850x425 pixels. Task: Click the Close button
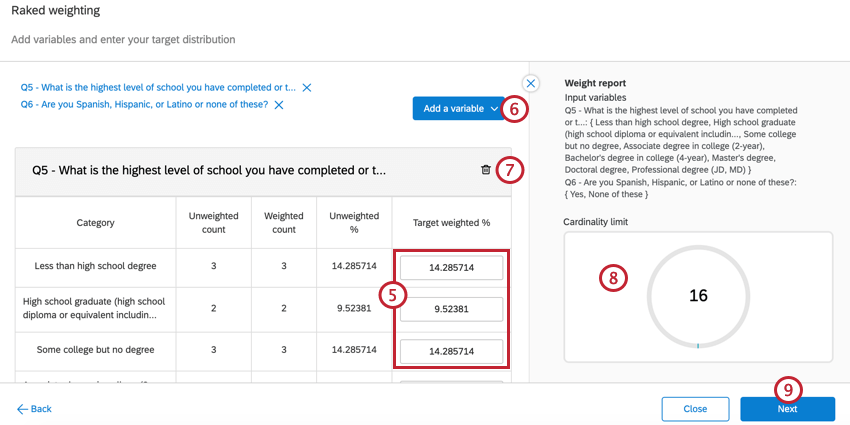pyautogui.click(x=694, y=409)
